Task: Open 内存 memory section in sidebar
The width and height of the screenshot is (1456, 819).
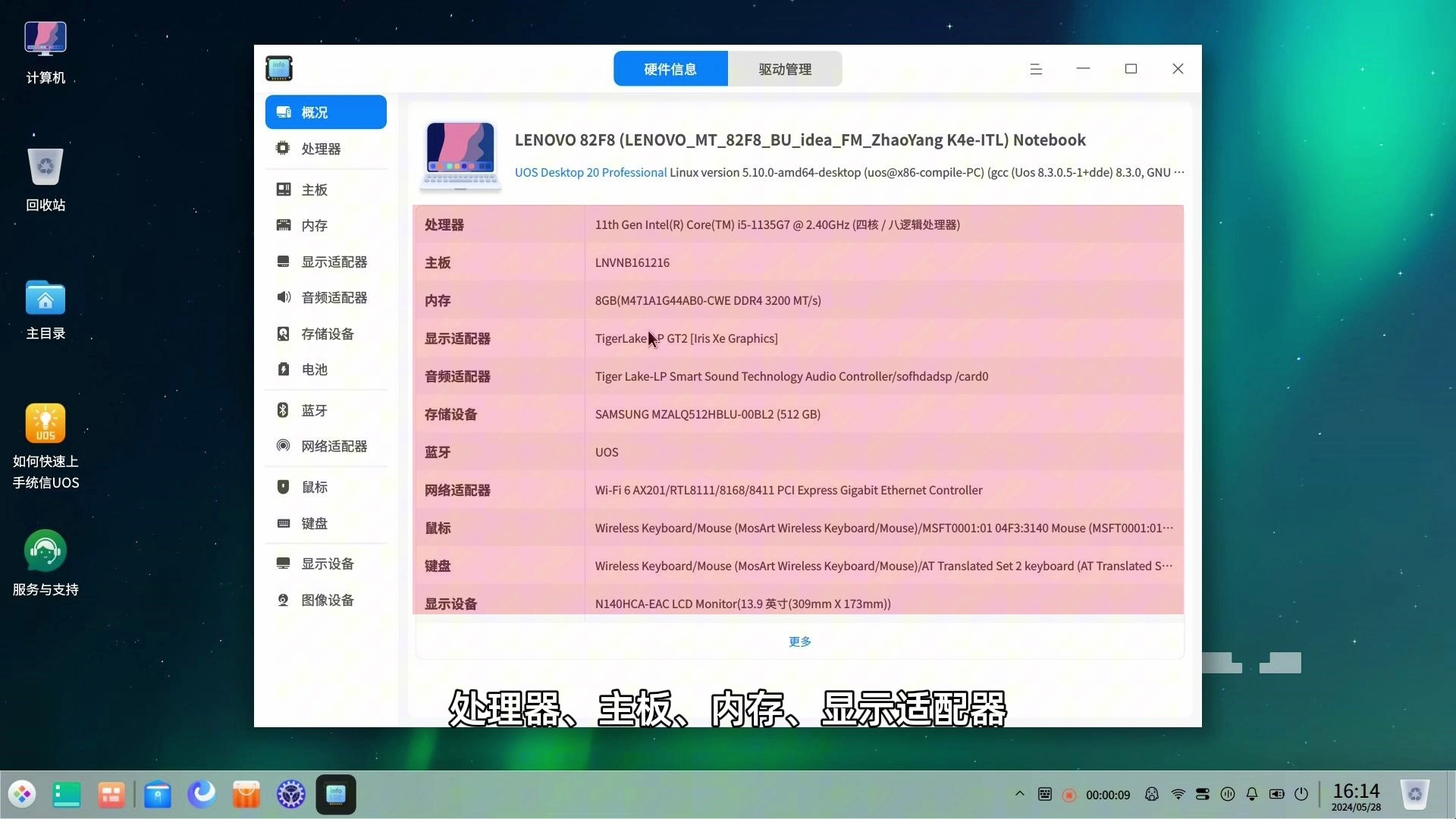Action: tap(325, 225)
